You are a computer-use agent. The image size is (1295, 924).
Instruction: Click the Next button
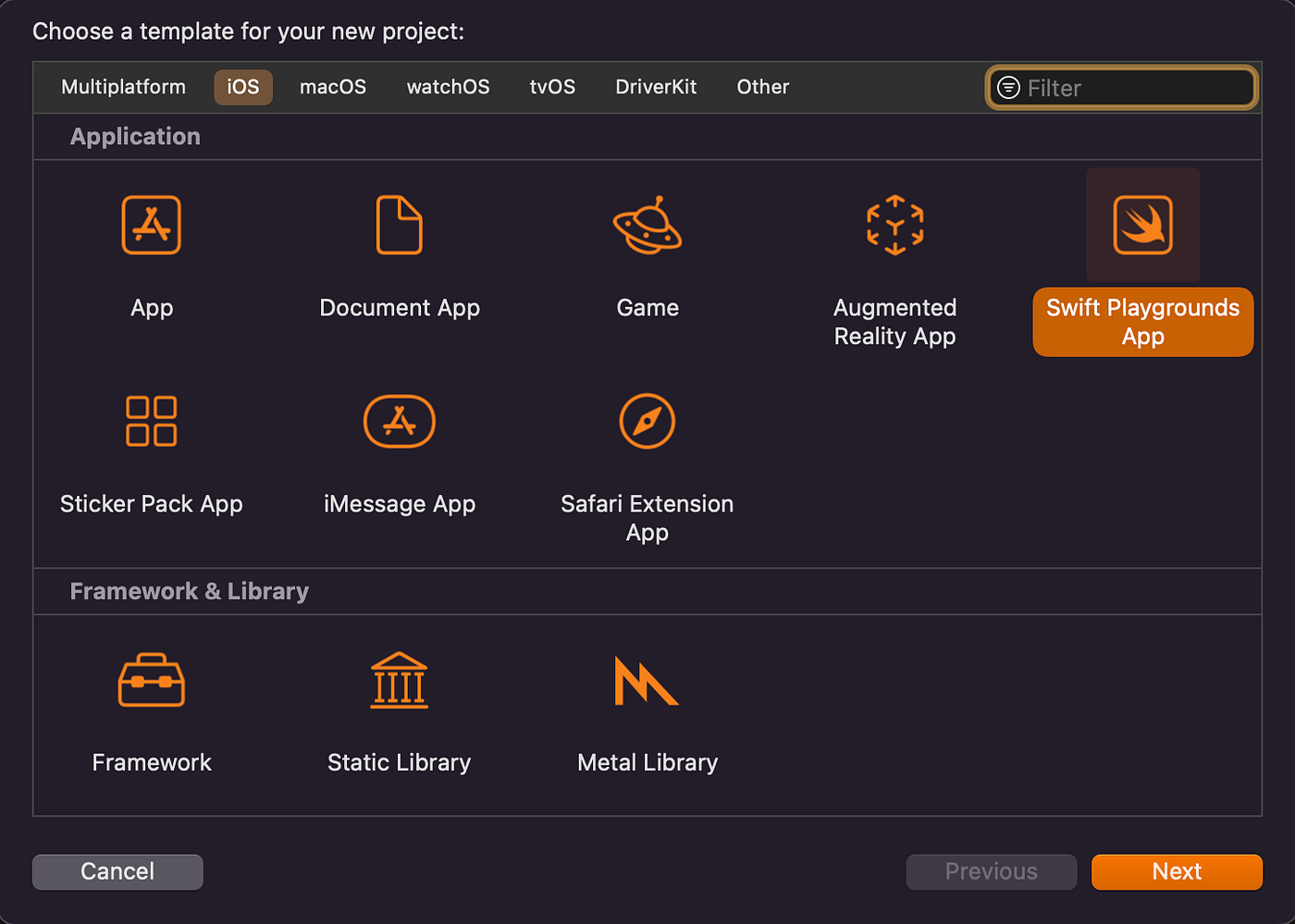1177,871
